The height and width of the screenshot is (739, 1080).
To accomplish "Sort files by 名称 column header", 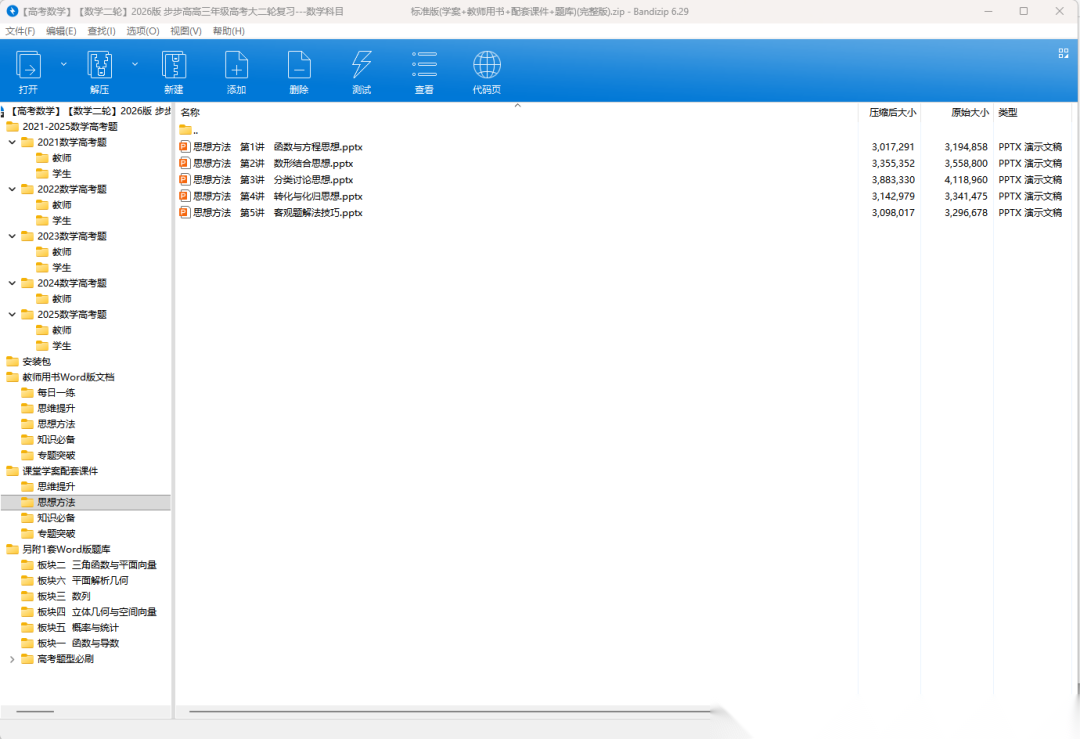I will (190, 113).
